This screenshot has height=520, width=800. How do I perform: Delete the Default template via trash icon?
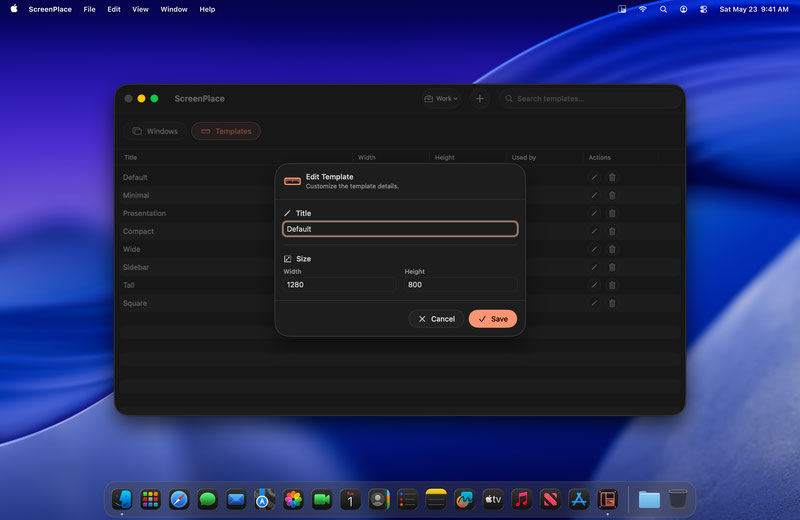tap(612, 178)
